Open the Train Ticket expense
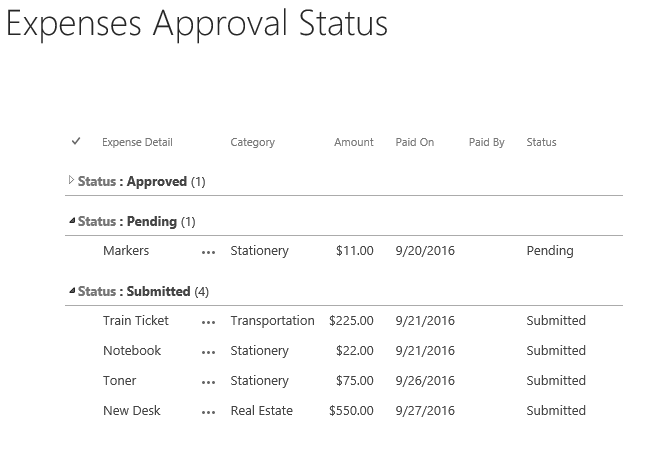This screenshot has width=653, height=455. pos(136,321)
